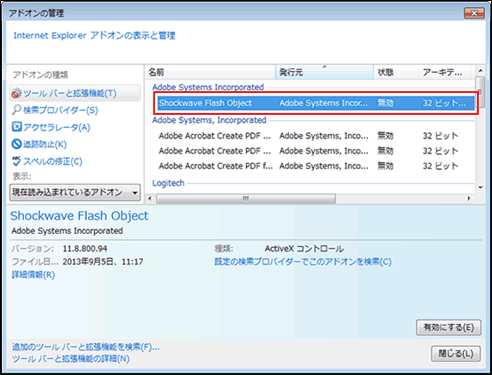Image resolution: width=492 pixels, height=375 pixels.
Task: Open the 現在読み込まれているアドオン dropdown
Action: 75,192
